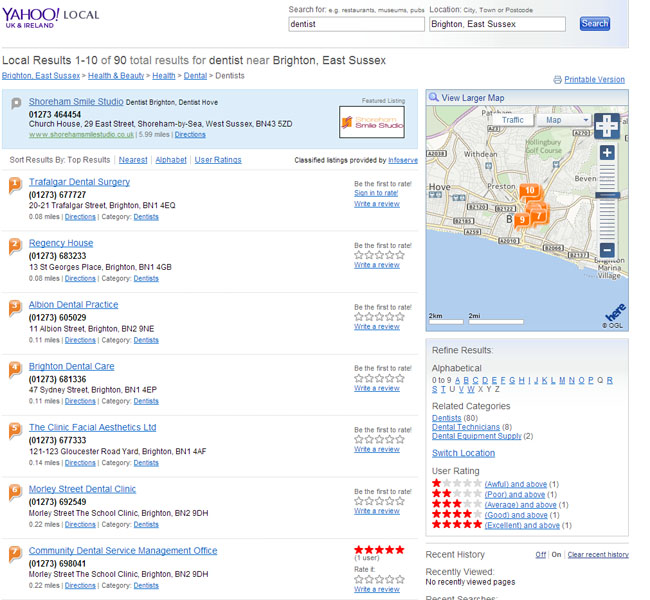Open the Dental Equipment Supply category
Image resolution: width=650 pixels, height=600 pixels.
point(477,436)
